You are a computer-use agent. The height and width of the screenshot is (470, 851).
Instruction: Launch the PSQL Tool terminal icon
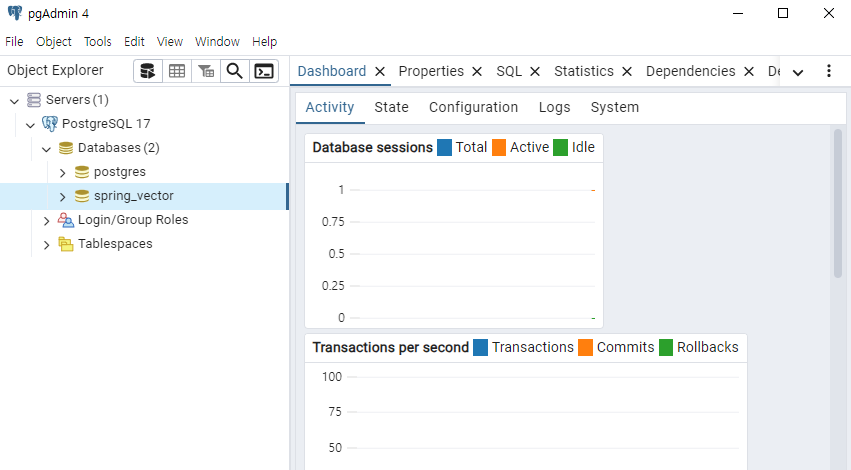click(264, 71)
